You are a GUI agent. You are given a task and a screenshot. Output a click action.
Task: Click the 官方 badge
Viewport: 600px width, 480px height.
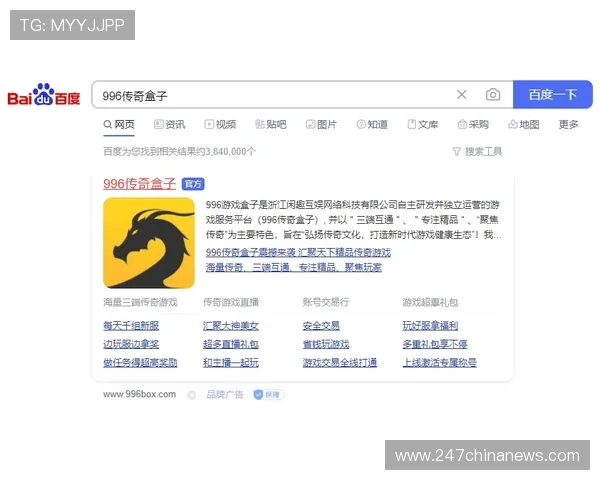click(193, 184)
